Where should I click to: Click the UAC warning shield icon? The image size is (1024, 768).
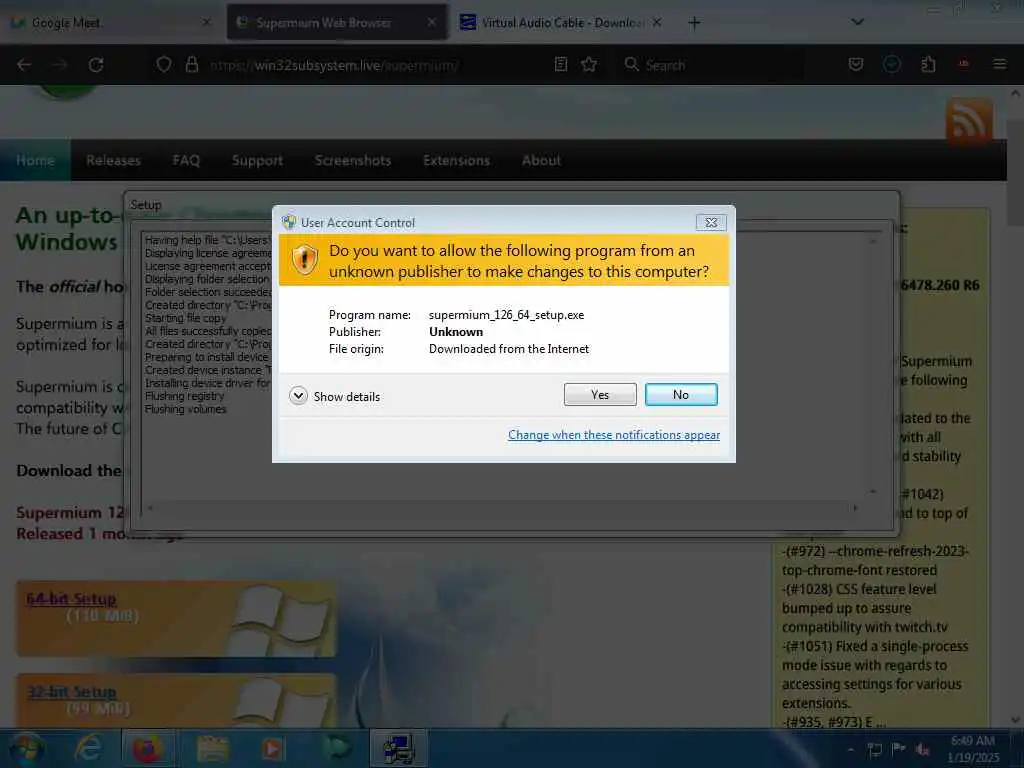(304, 260)
